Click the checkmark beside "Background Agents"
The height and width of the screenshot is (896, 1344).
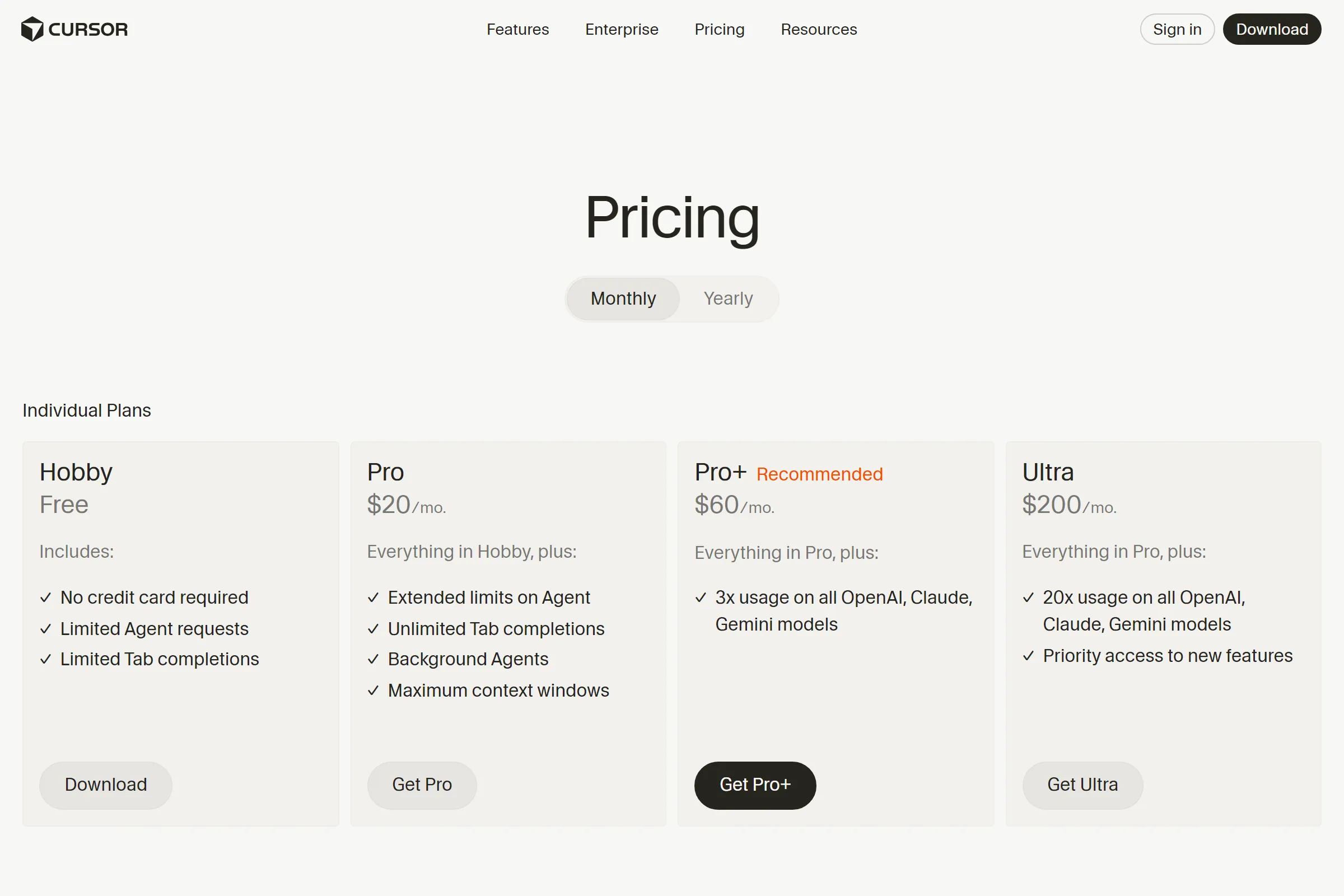[374, 659]
